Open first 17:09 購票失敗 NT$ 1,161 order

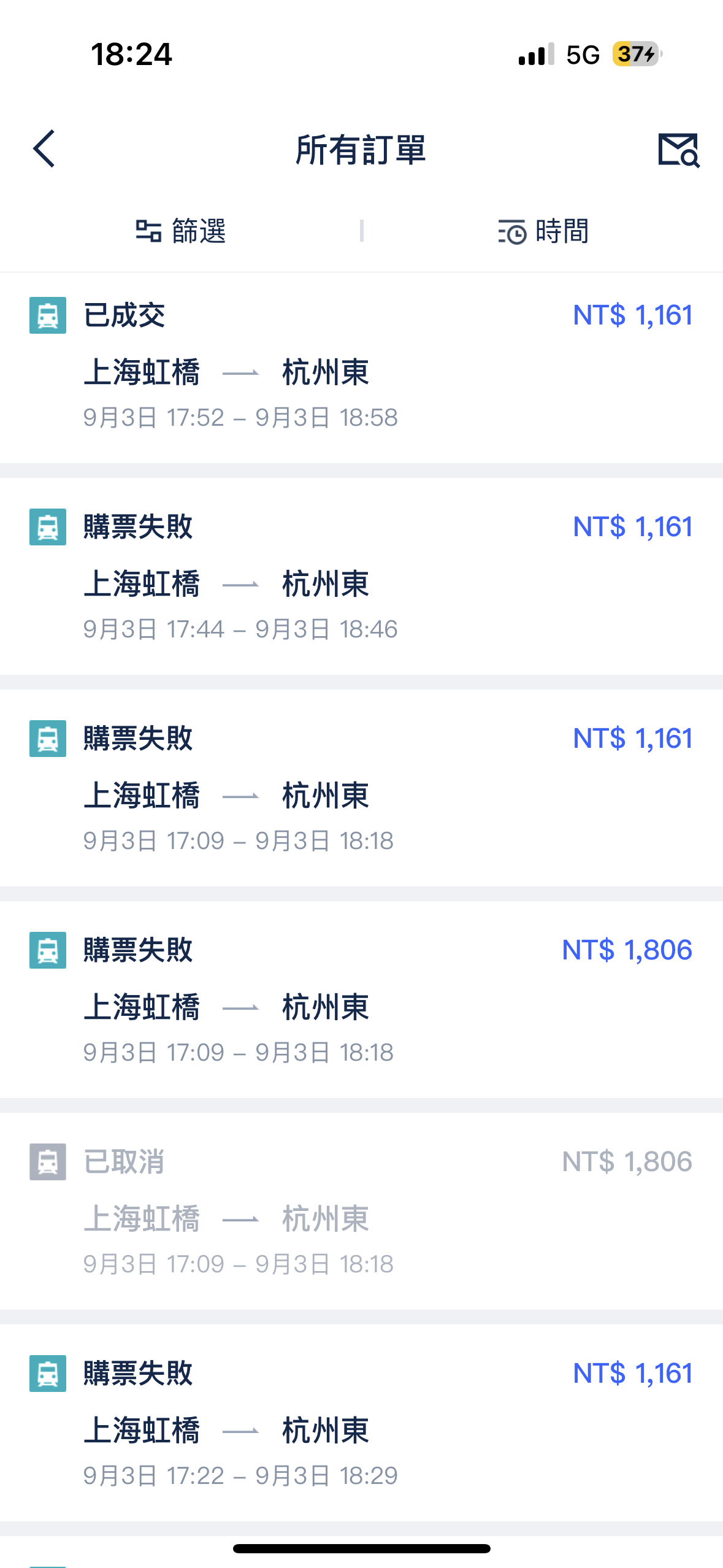pos(361,788)
